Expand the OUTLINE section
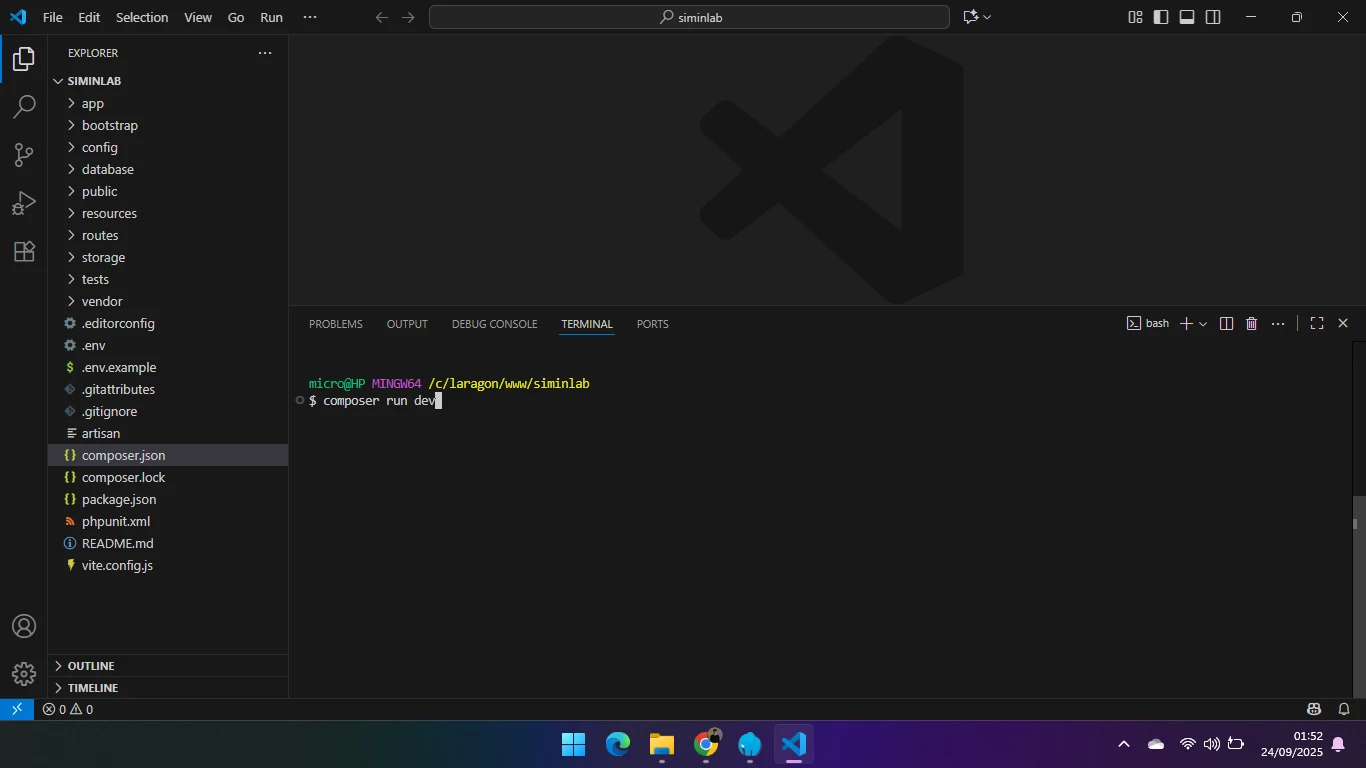Image resolution: width=1366 pixels, height=768 pixels. [90, 666]
